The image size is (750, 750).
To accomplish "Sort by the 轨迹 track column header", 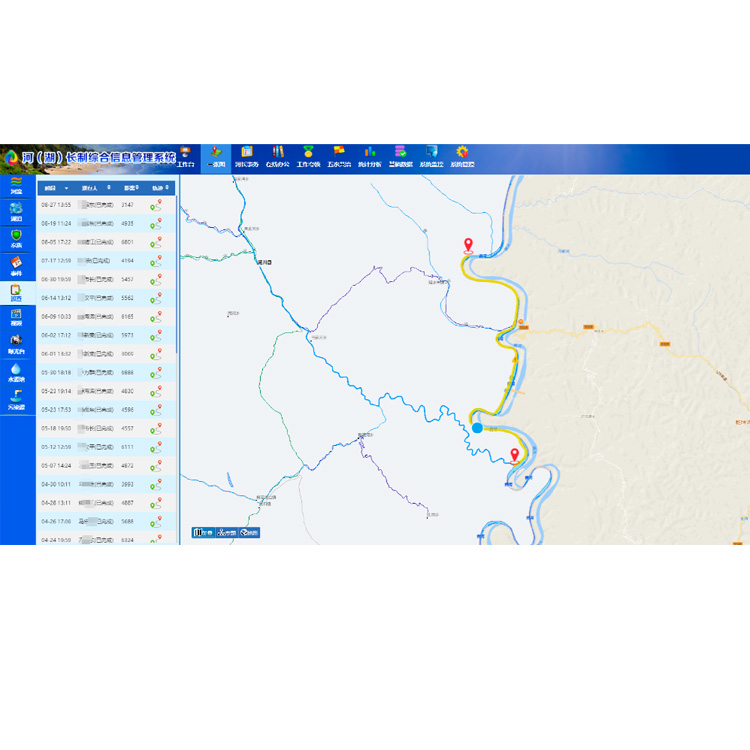I will 160,188.
